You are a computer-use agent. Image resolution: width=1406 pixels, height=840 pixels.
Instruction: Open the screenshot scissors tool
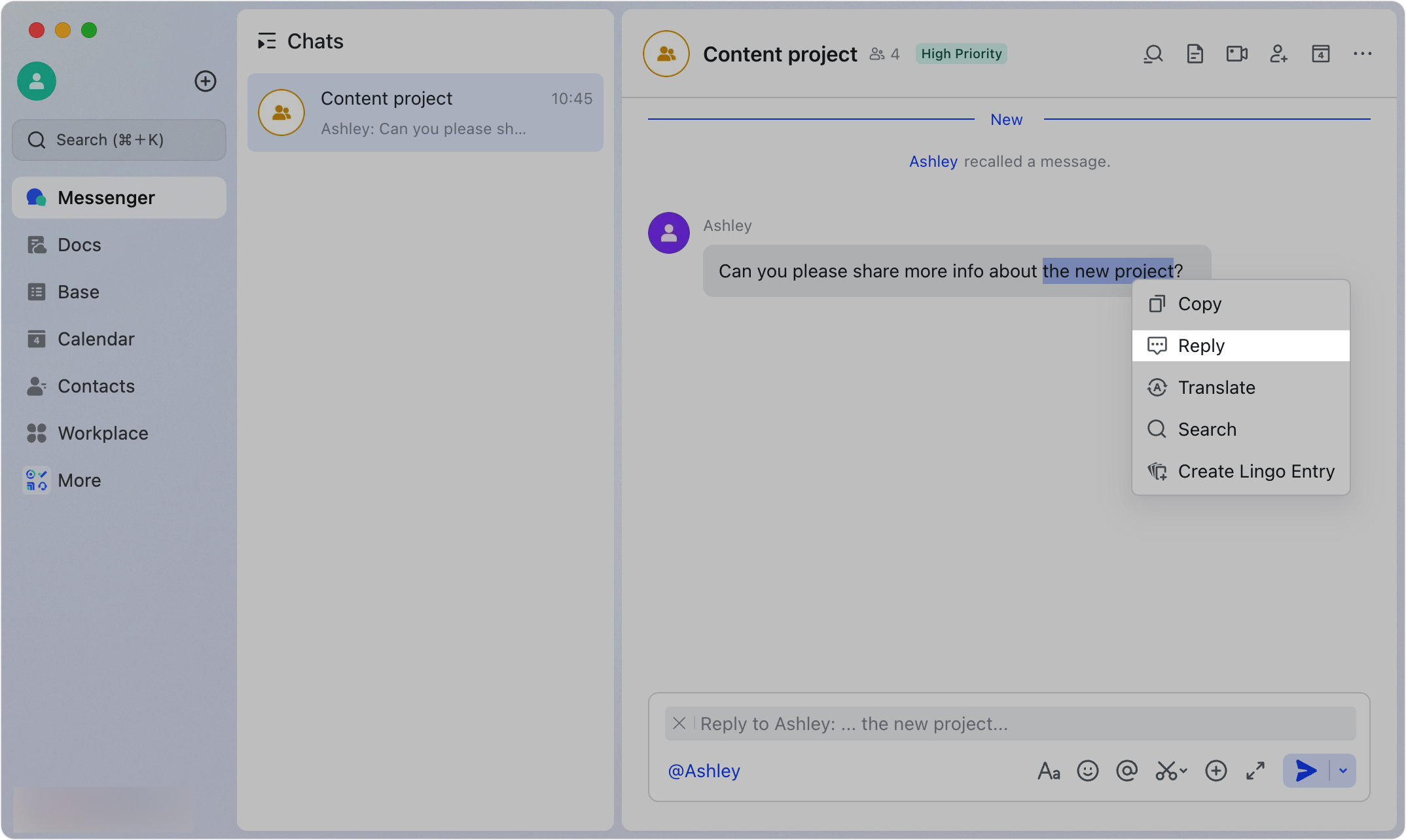coord(1165,771)
